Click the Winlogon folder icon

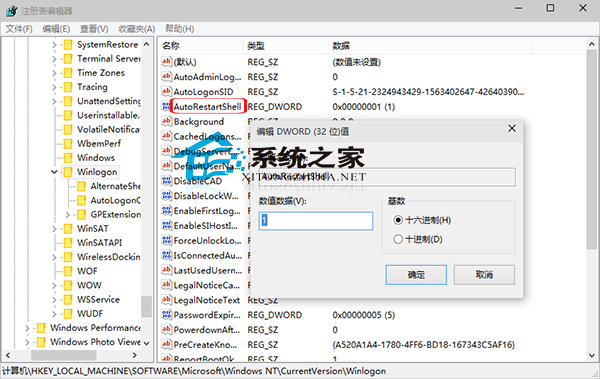(x=68, y=172)
